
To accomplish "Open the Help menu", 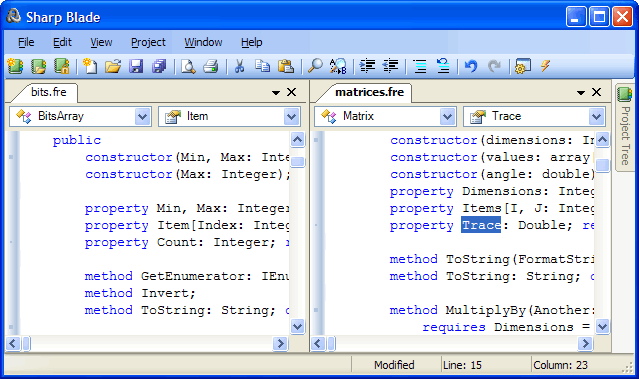I will 251,42.
